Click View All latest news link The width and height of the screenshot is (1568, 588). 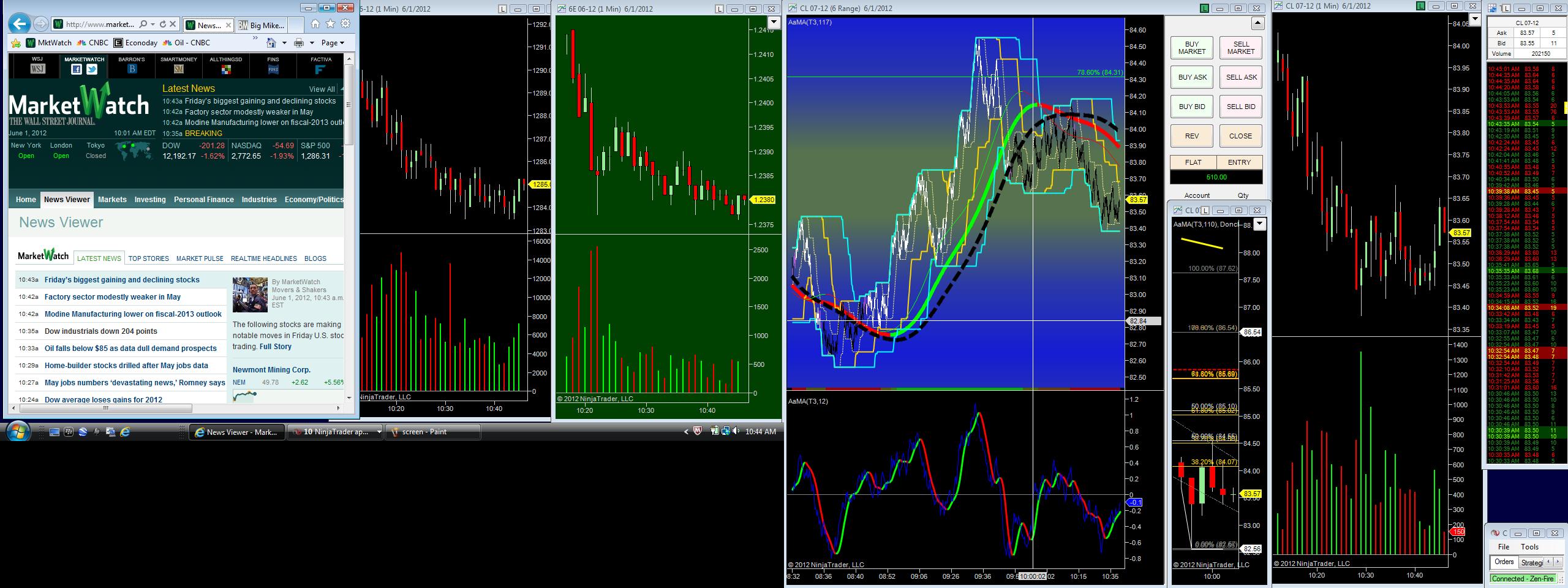pos(322,89)
